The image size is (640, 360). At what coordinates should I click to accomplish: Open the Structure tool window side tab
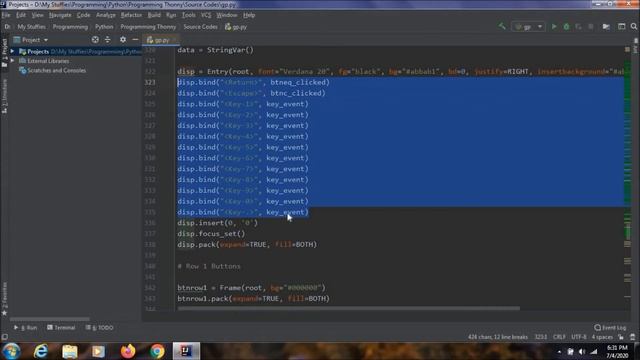pyautogui.click(x=4, y=96)
